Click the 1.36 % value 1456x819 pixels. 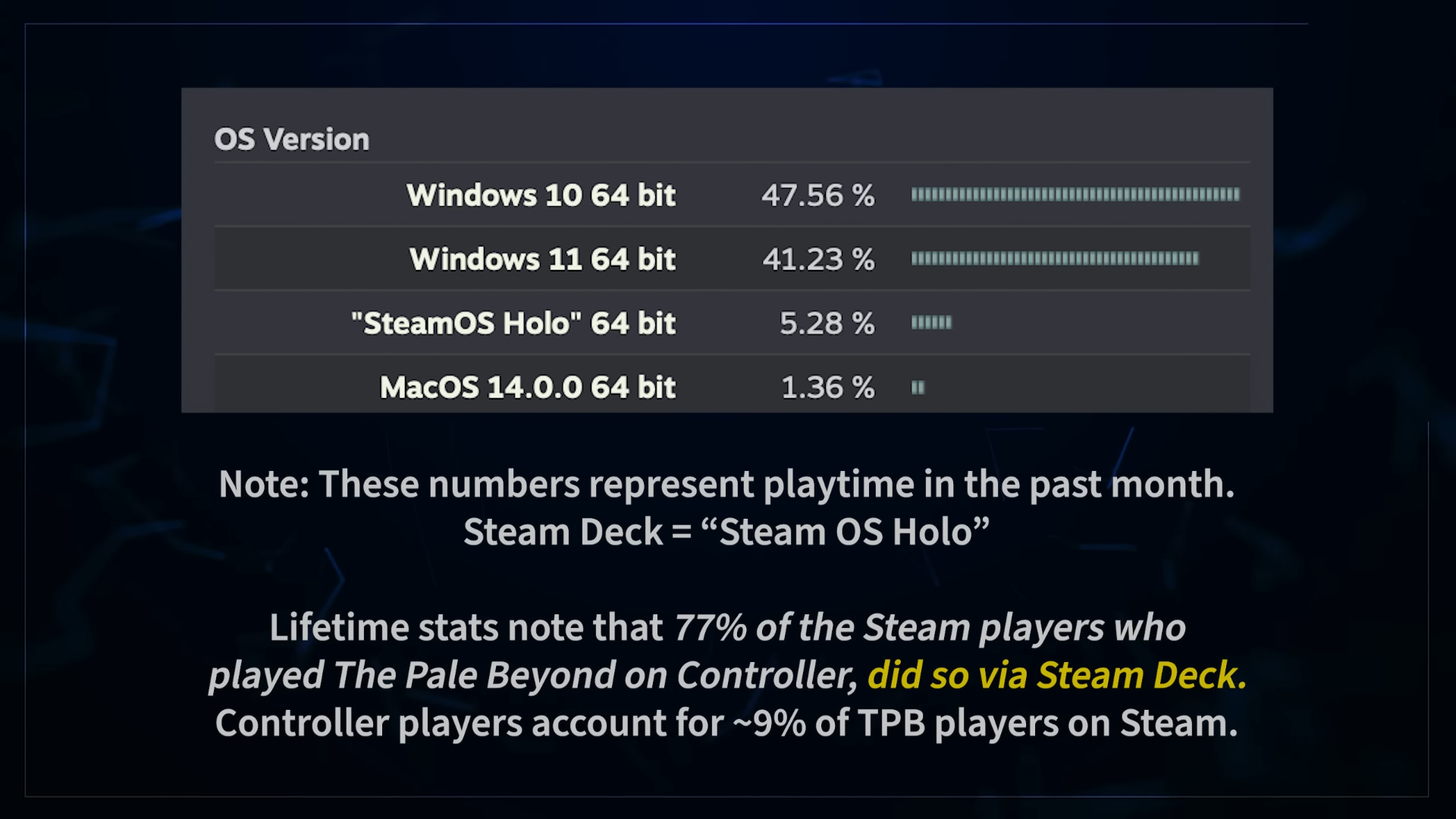click(827, 388)
